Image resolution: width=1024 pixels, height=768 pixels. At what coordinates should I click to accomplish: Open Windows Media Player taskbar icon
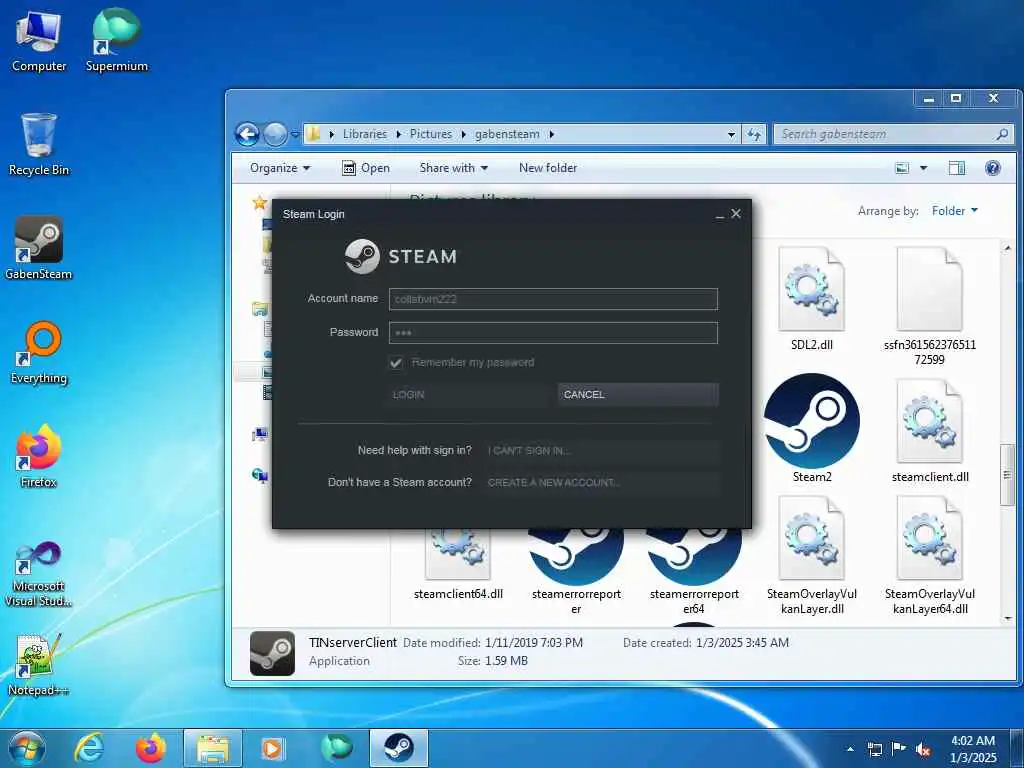(272, 748)
